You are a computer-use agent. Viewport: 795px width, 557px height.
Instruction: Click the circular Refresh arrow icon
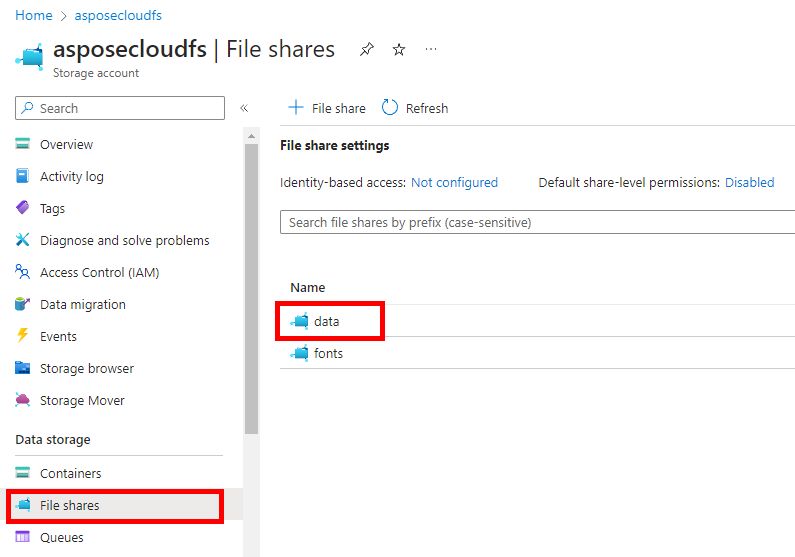(389, 107)
